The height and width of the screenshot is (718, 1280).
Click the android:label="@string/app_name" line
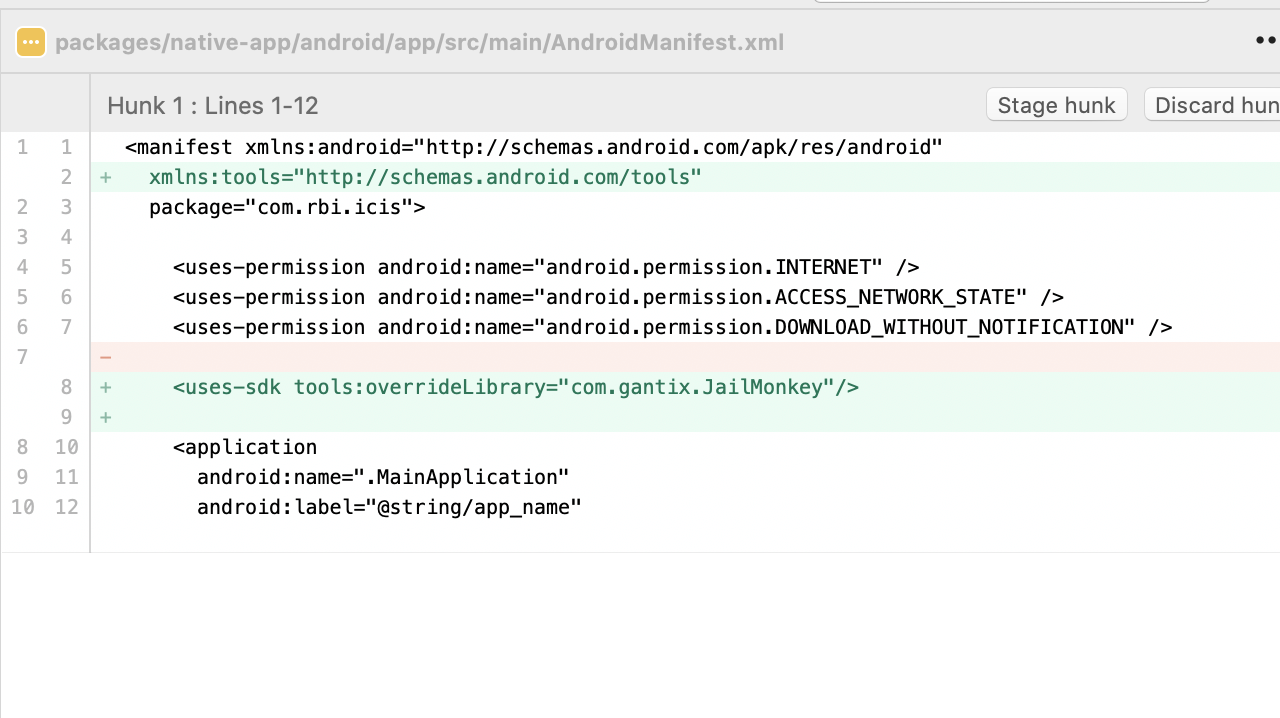[685, 507]
